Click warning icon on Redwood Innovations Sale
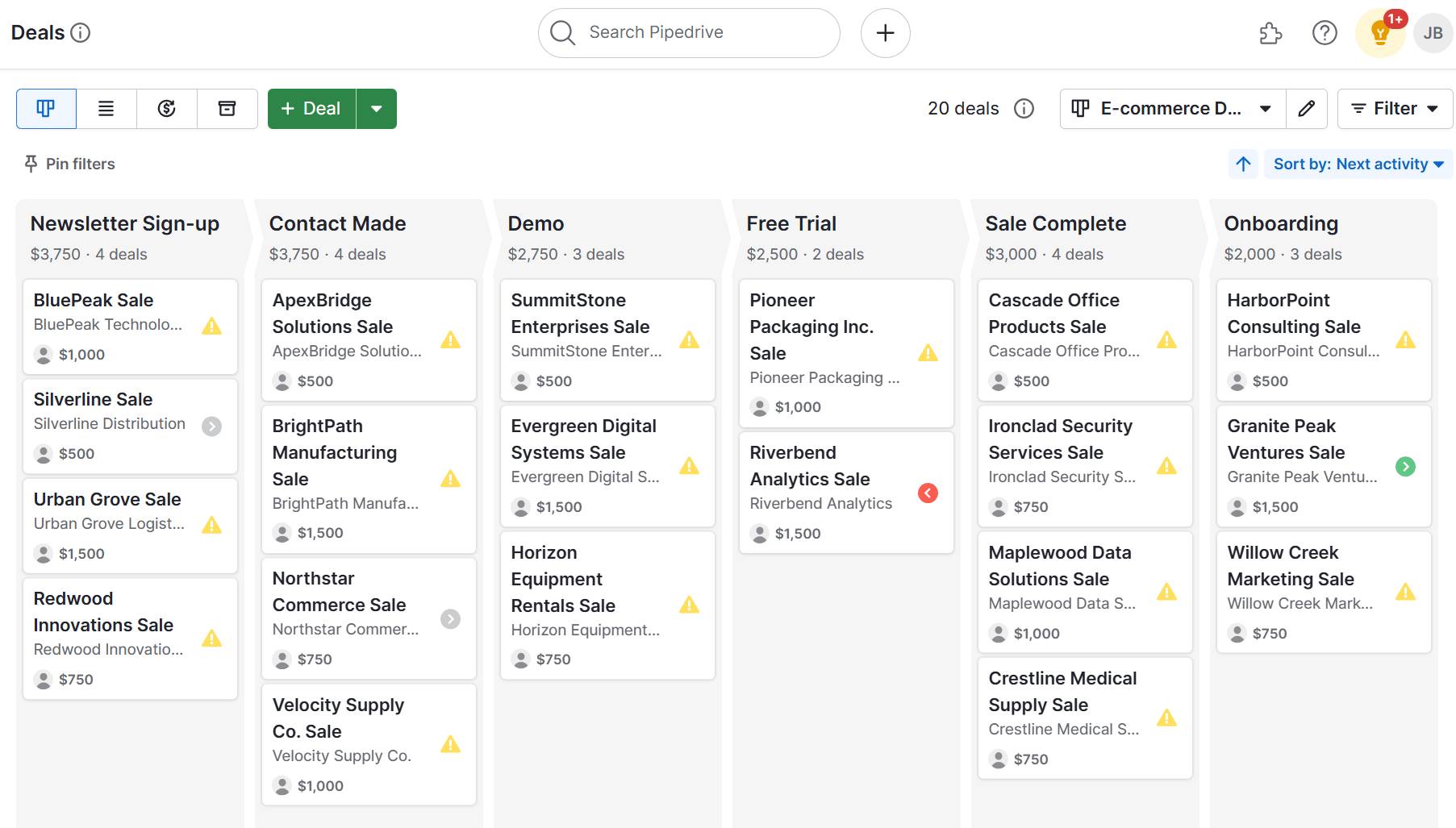The image size is (1456, 828). point(212,639)
